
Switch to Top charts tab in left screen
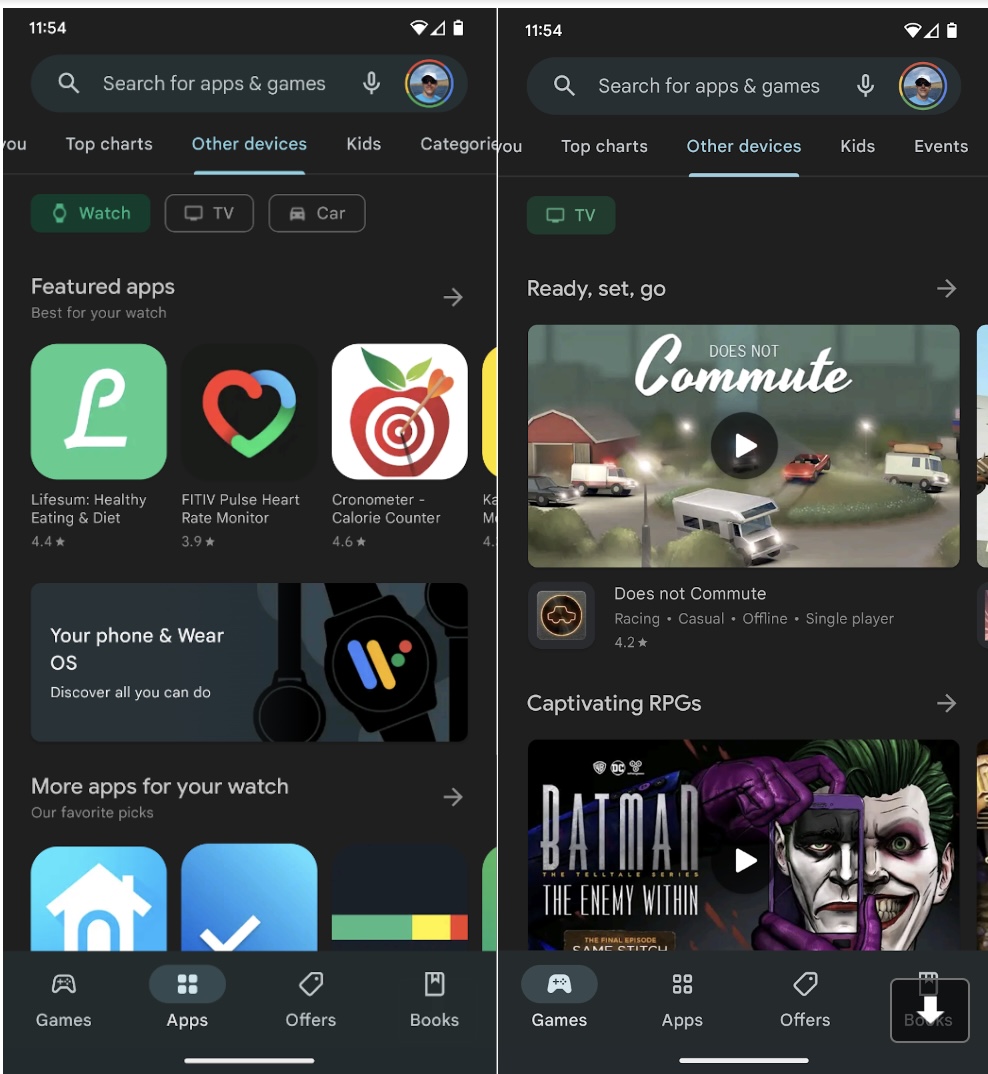pos(109,144)
